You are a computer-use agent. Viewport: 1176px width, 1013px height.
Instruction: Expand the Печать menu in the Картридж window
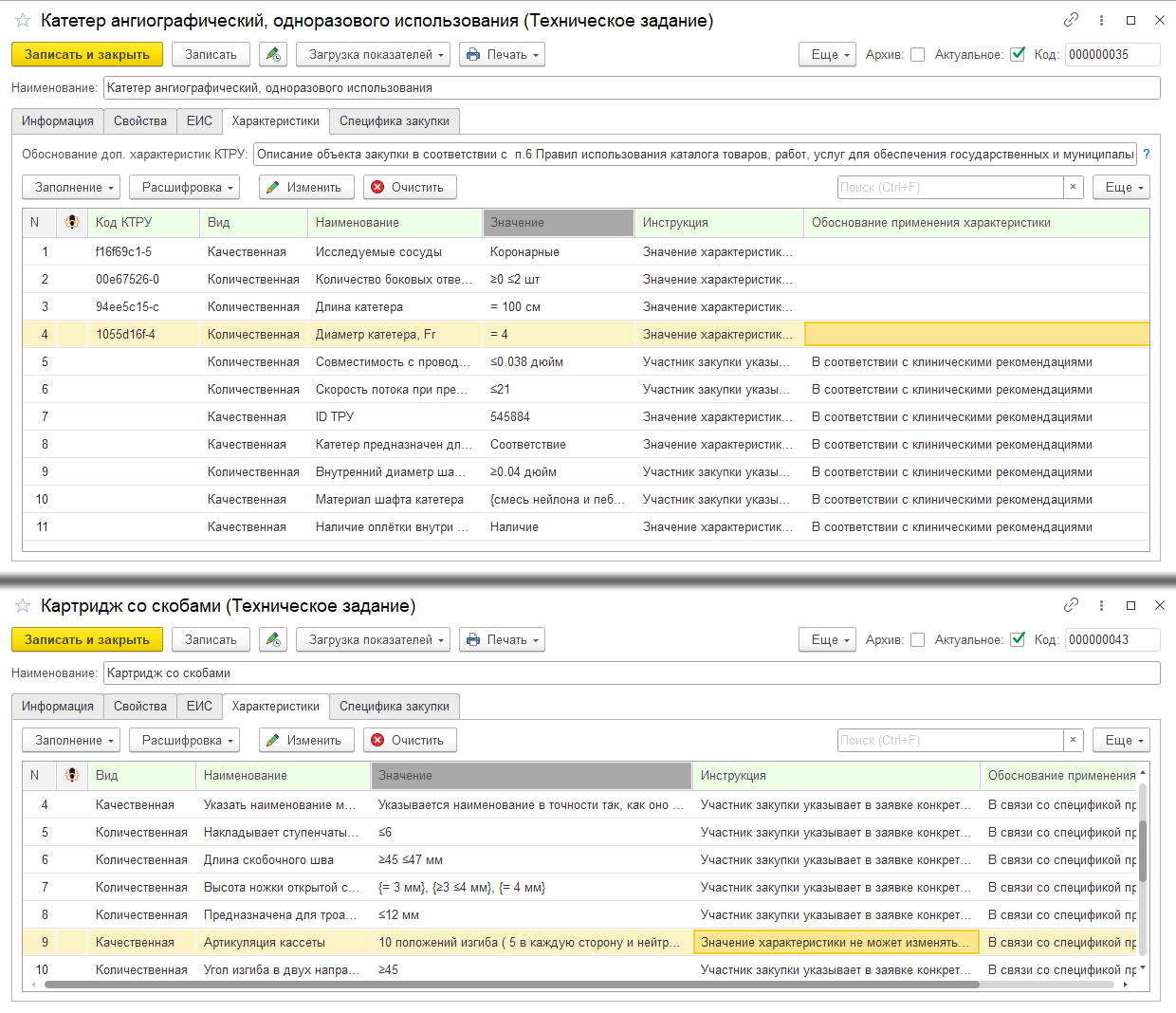pos(502,640)
